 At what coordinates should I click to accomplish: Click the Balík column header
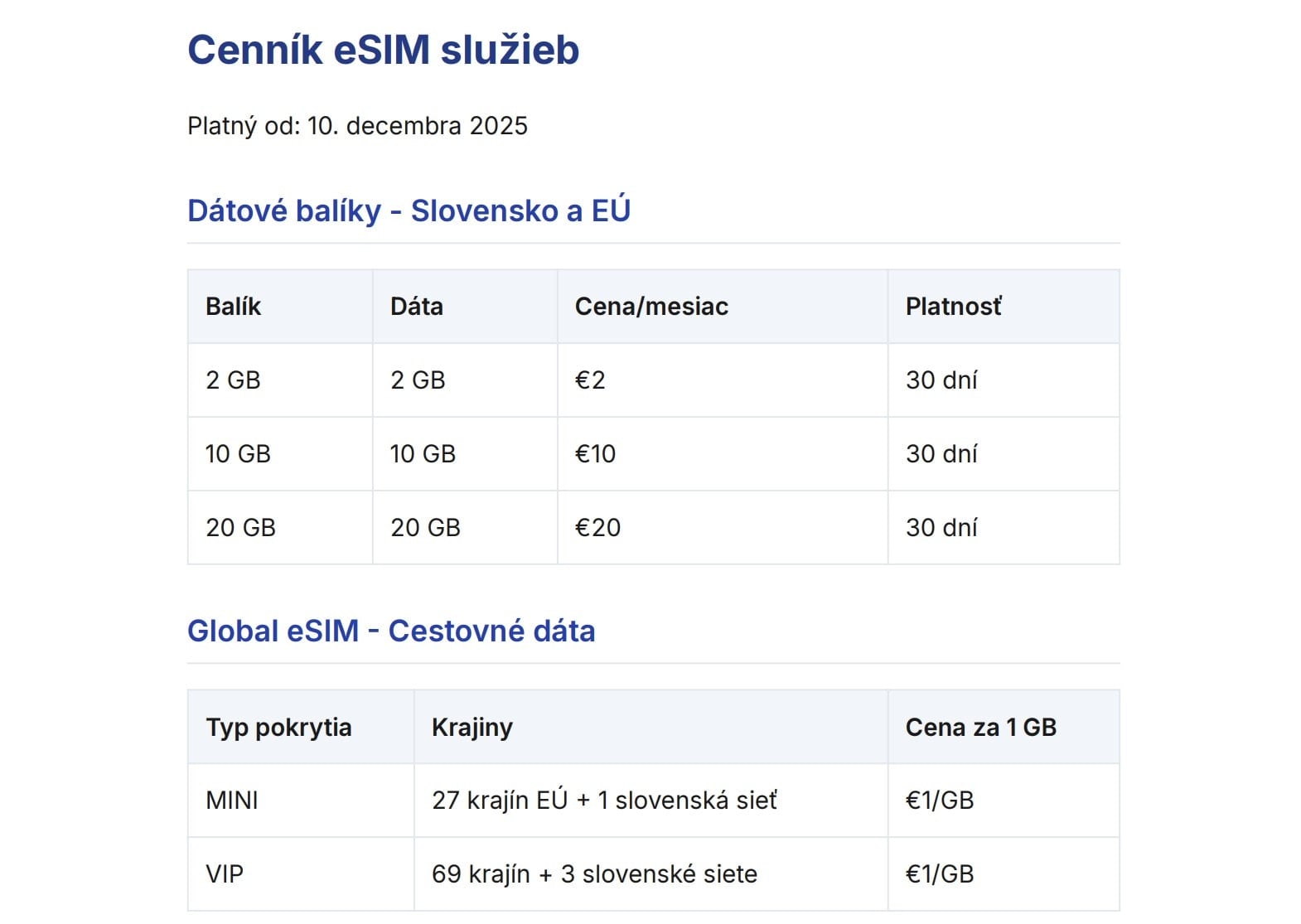point(233,307)
